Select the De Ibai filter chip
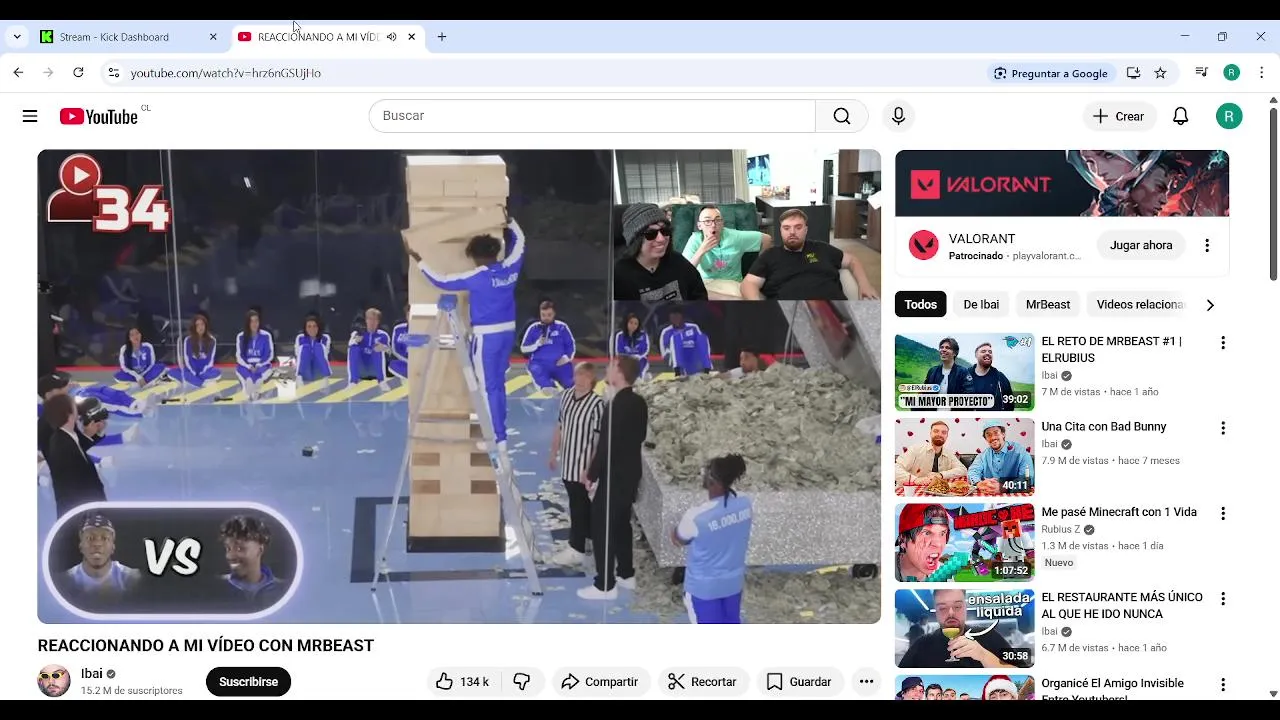 click(x=981, y=305)
